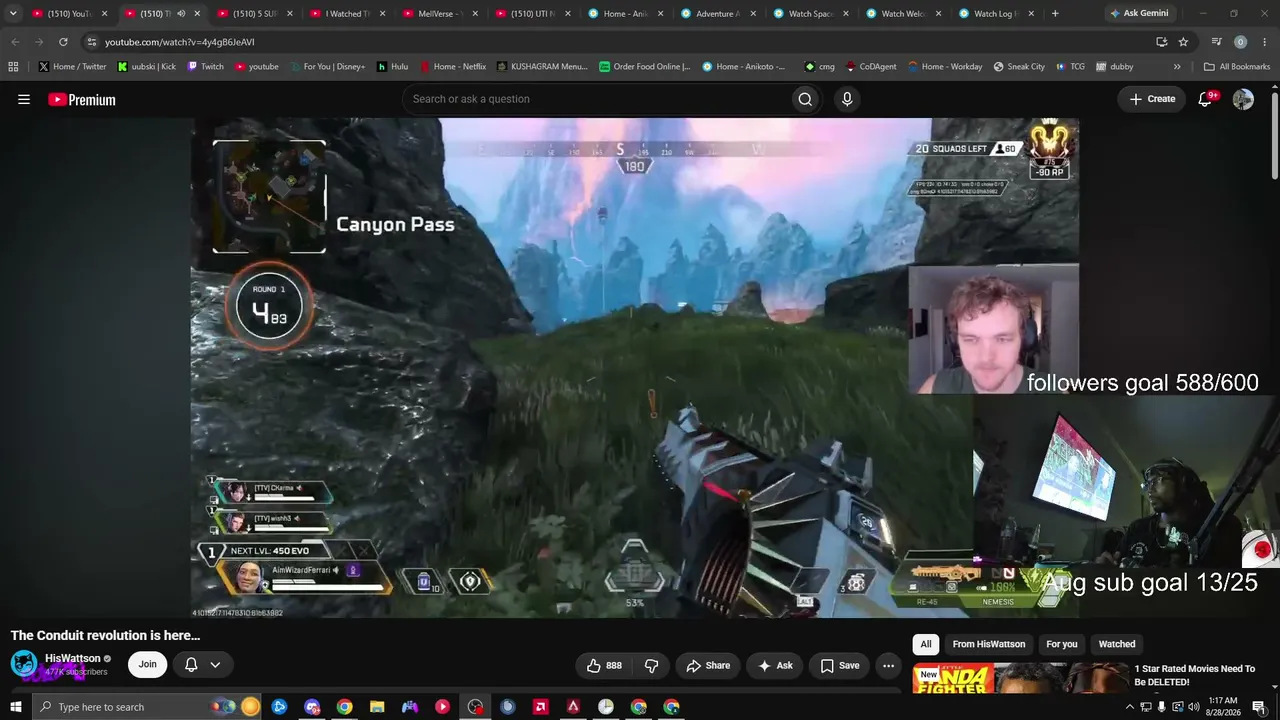The image size is (1280, 720).
Task: Open the CoDAgent bookmark
Action: pos(869,67)
